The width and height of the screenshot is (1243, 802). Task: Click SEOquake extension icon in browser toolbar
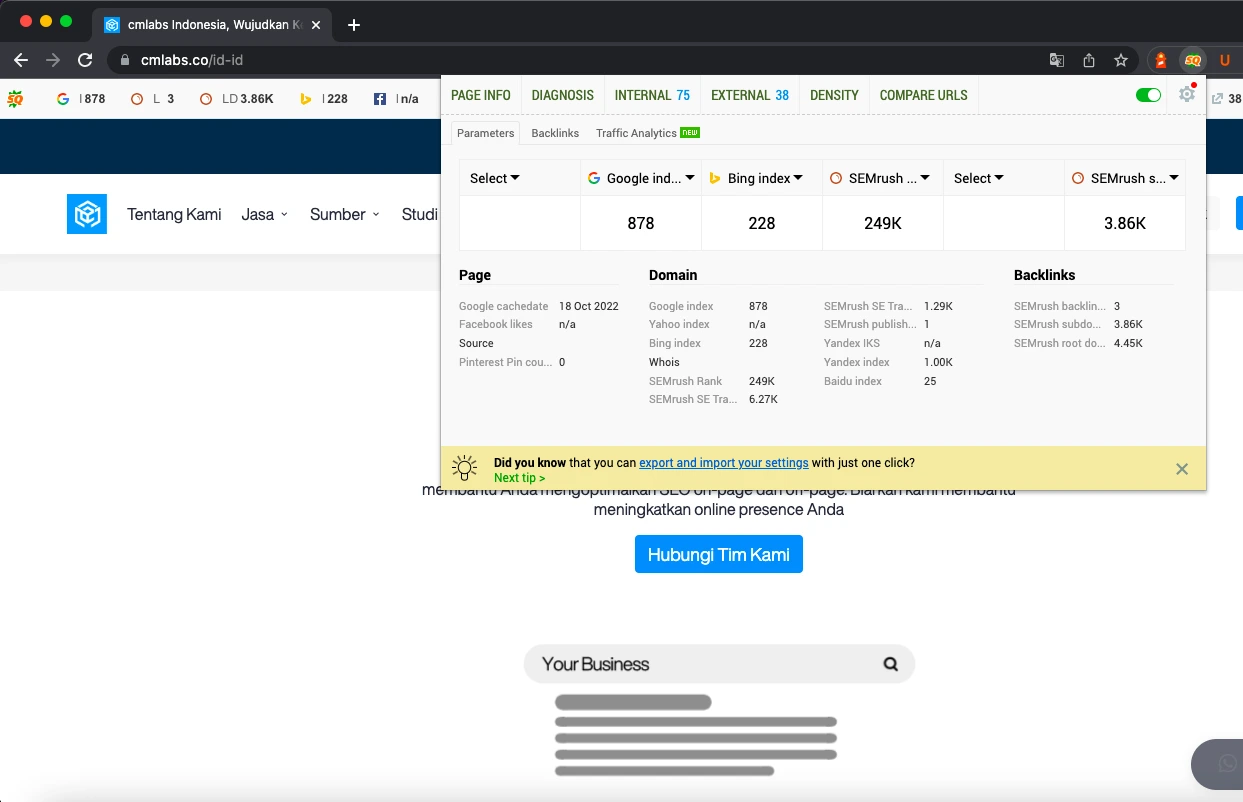tap(1192, 60)
